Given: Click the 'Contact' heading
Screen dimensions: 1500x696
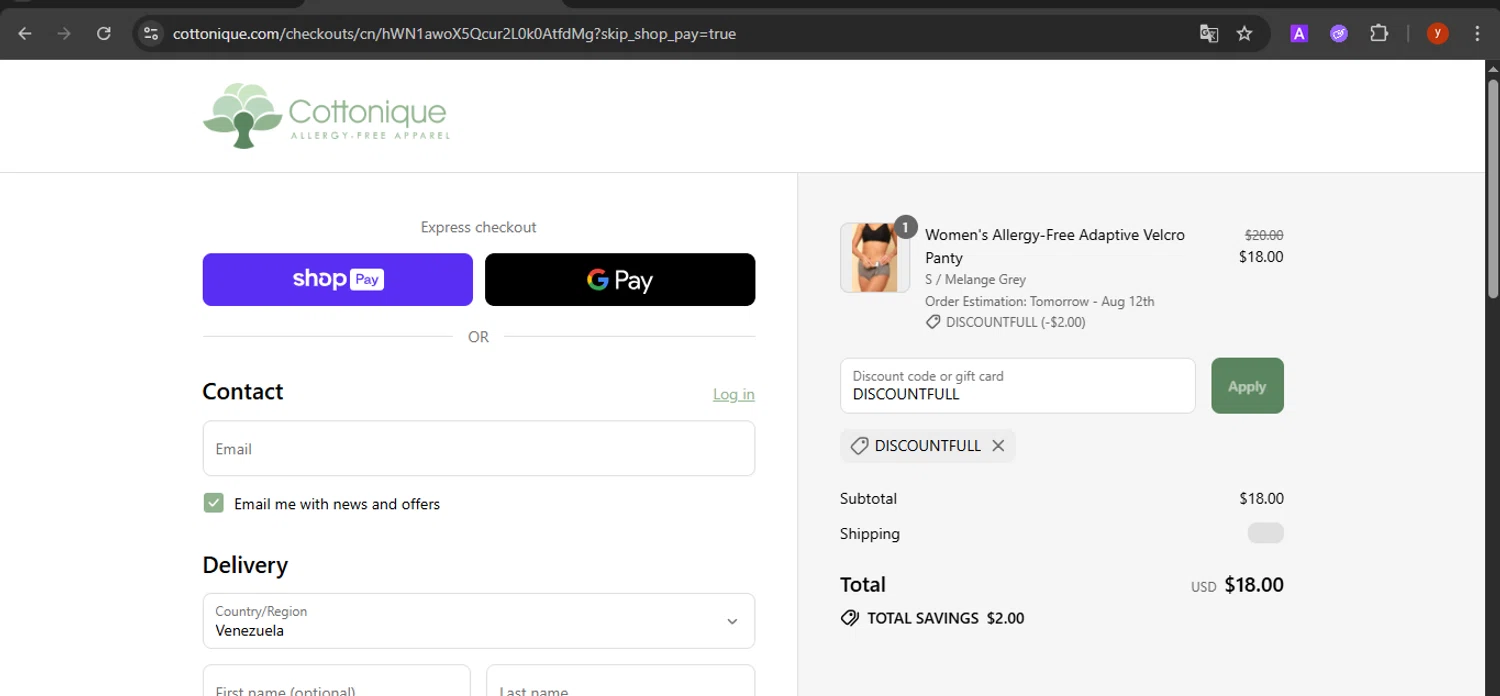Looking at the screenshot, I should coord(243,391).
